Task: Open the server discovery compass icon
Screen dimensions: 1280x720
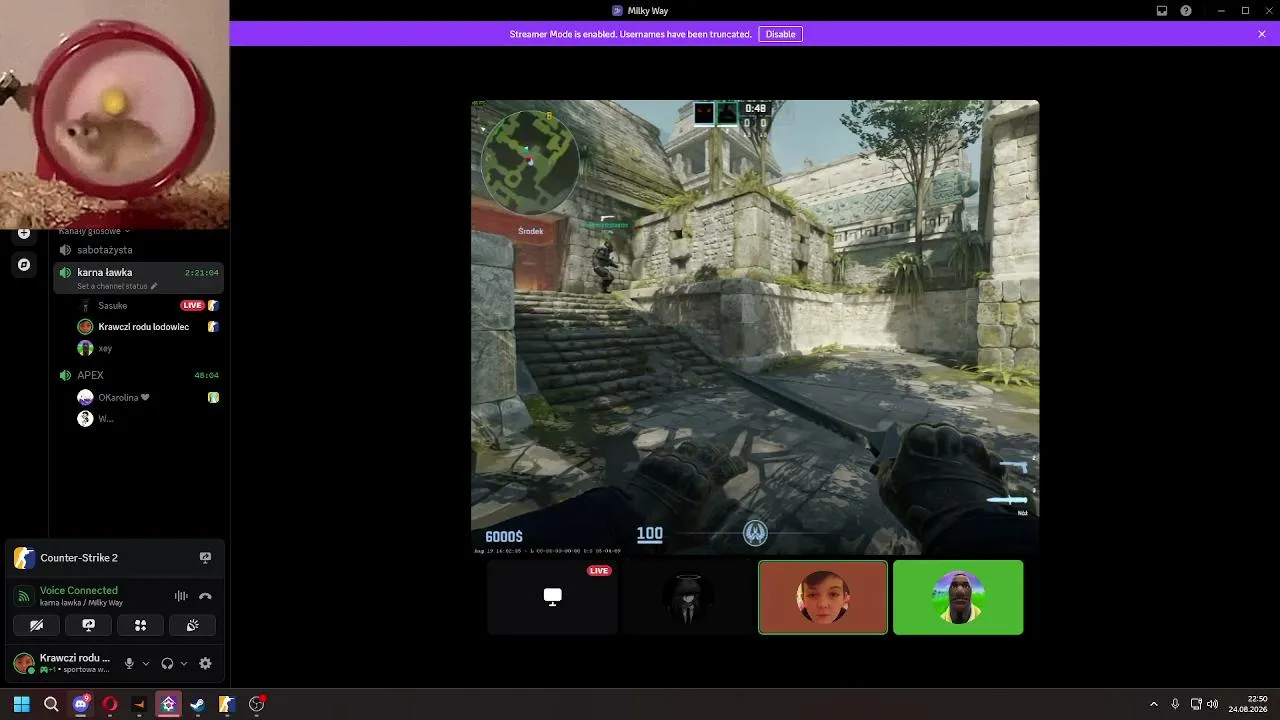Action: (x=24, y=265)
